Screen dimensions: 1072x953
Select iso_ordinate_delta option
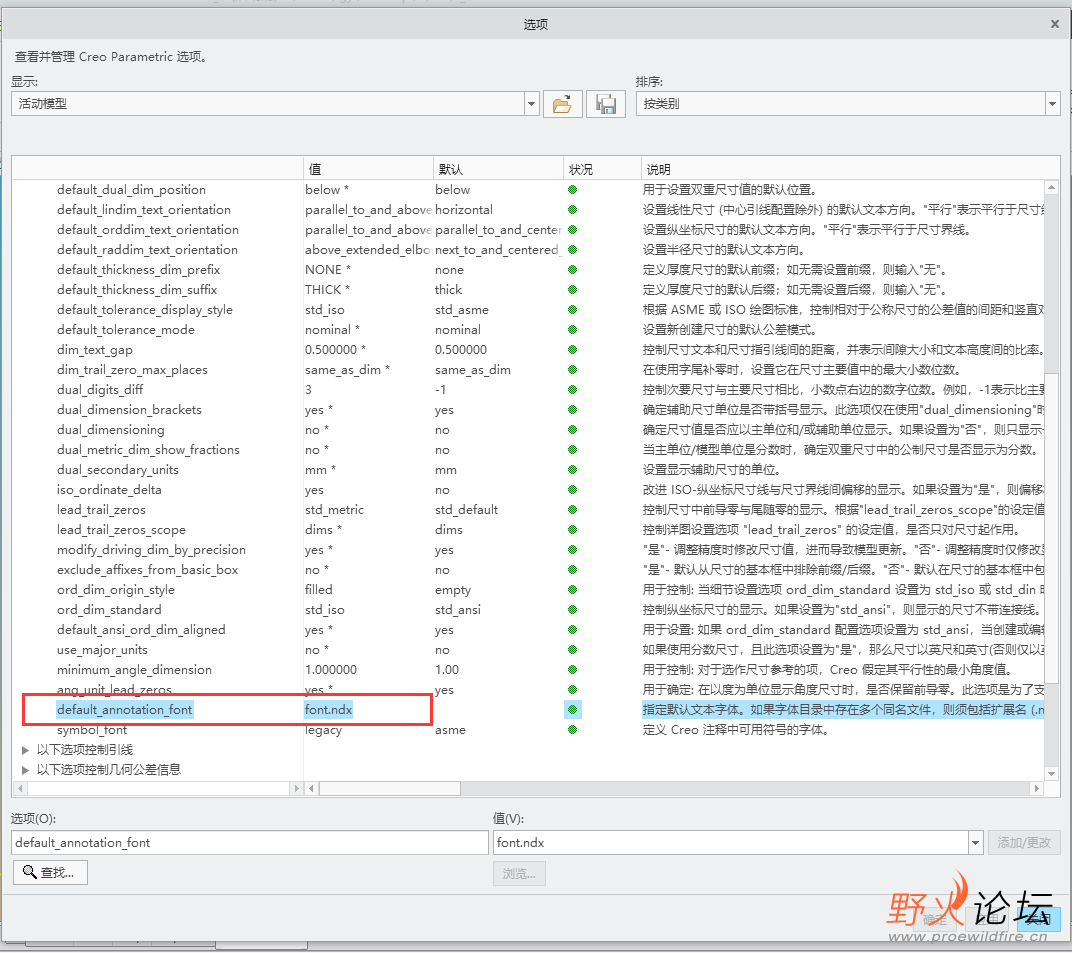(x=109, y=489)
